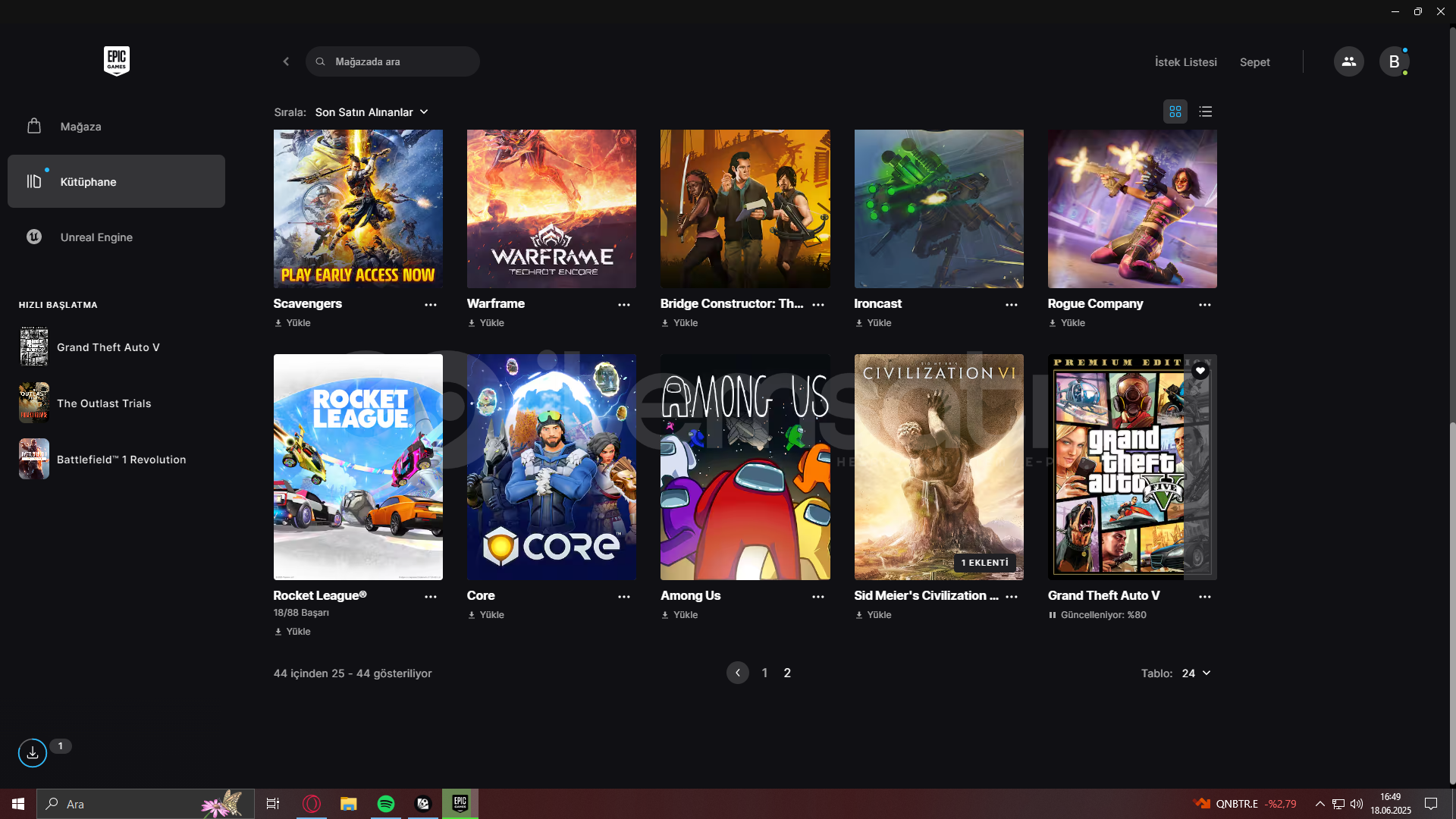Click Yükle under Rocket League
This screenshot has width=1456, height=819.
(293, 632)
